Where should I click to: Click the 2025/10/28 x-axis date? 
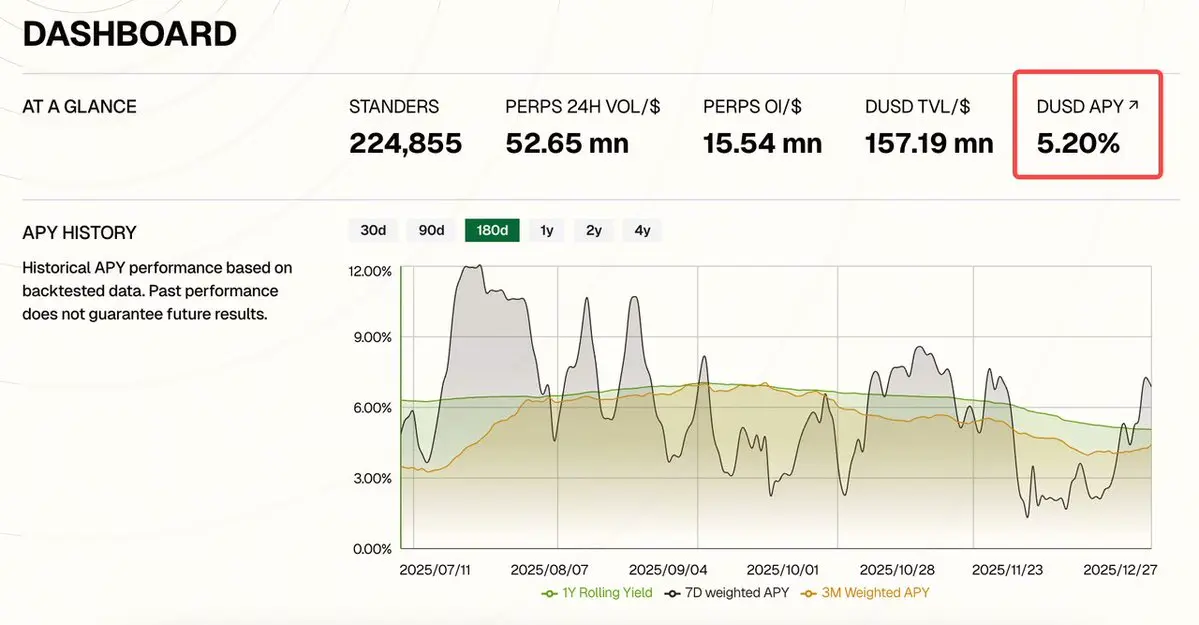tap(897, 571)
